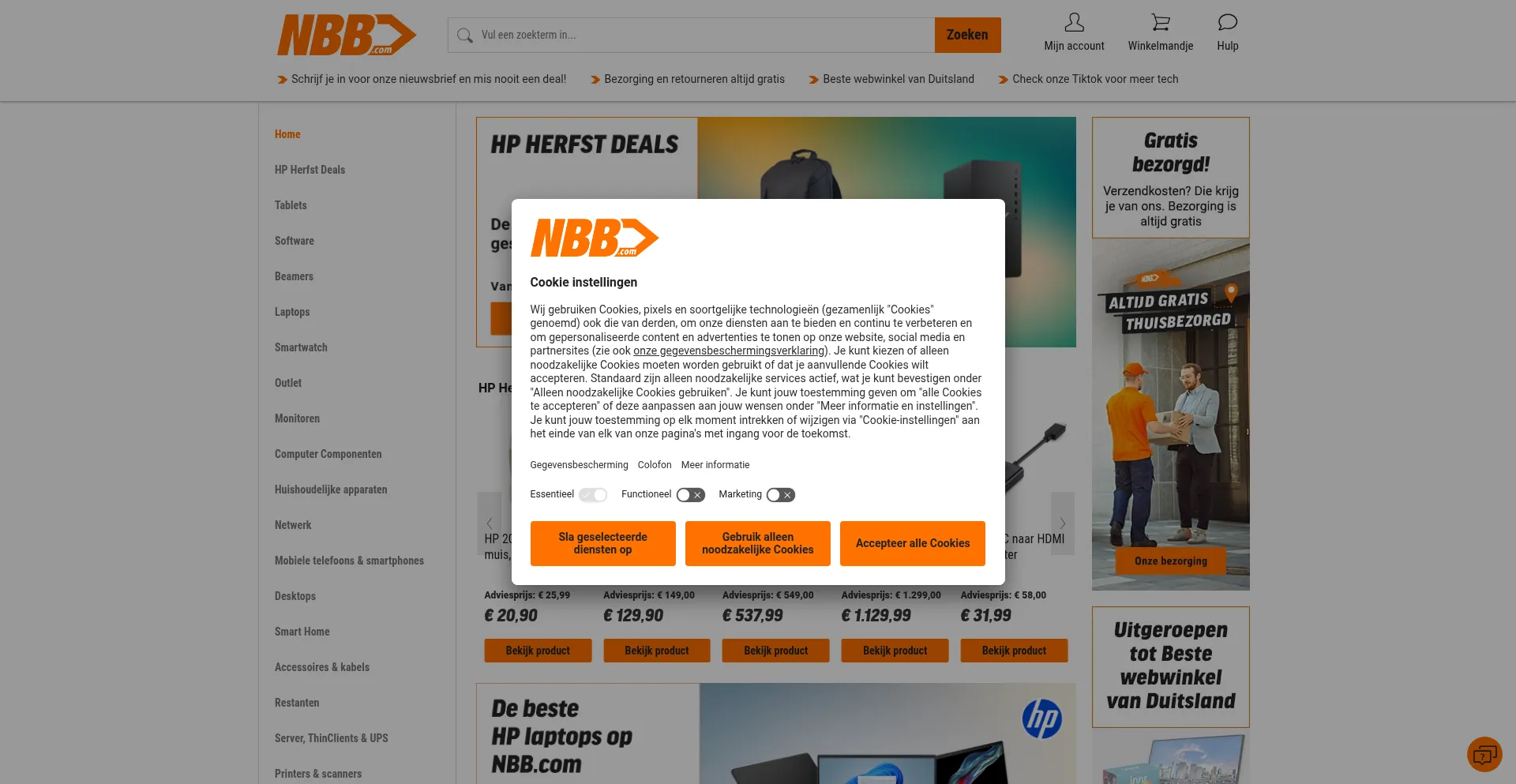Toggle the Functioneel cookie switch
The height and width of the screenshot is (784, 1516).
tap(690, 495)
